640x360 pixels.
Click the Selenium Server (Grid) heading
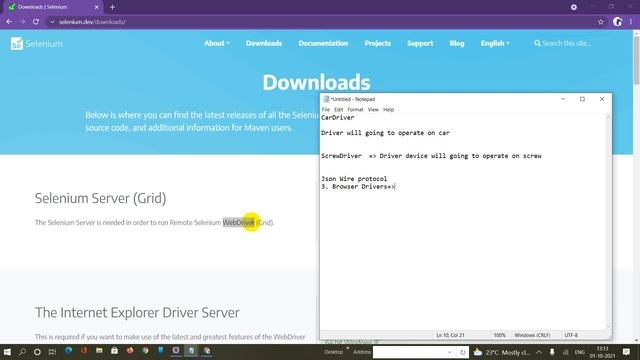pyautogui.click(x=100, y=198)
